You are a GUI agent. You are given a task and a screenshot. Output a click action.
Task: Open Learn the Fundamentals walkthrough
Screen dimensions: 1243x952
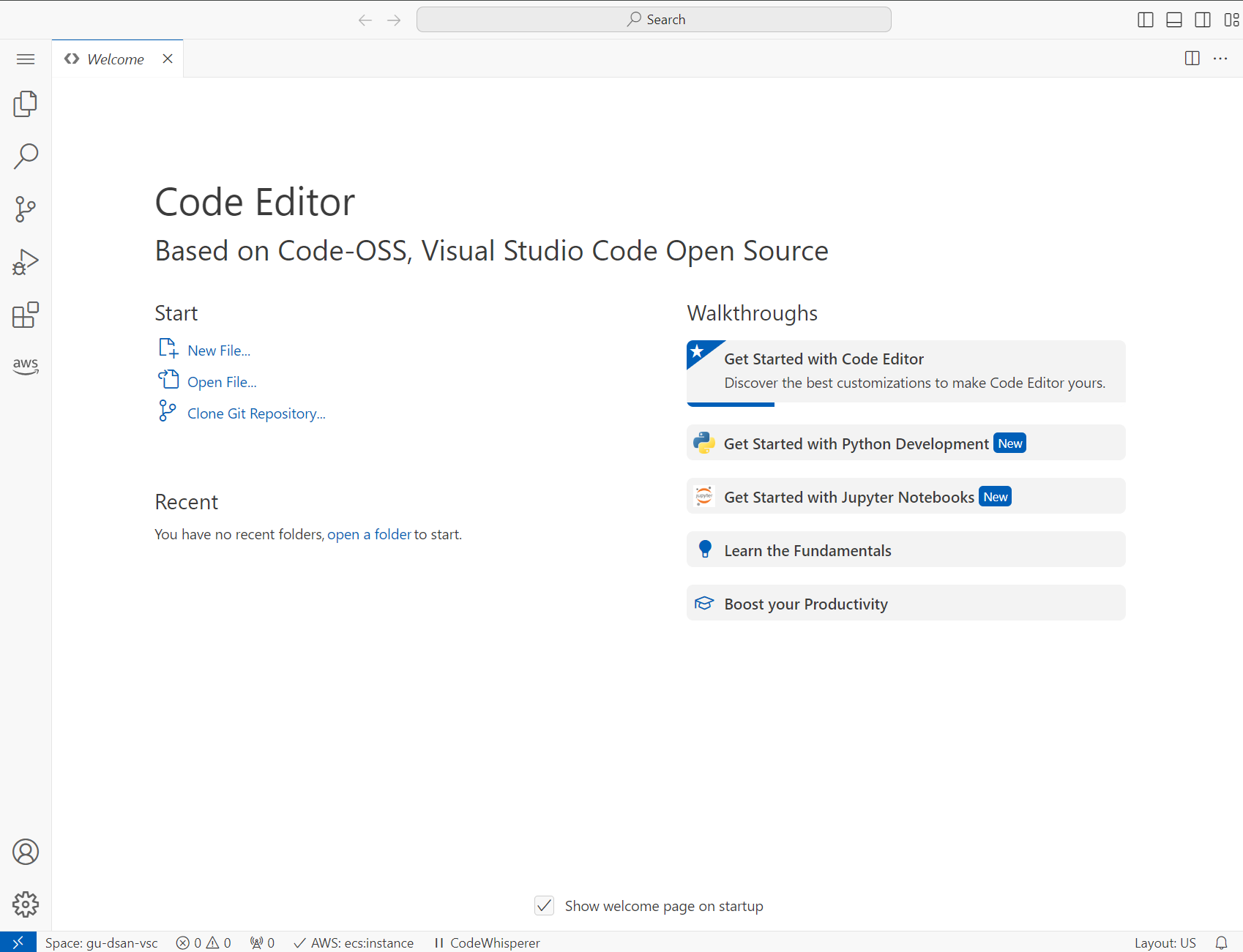point(906,550)
